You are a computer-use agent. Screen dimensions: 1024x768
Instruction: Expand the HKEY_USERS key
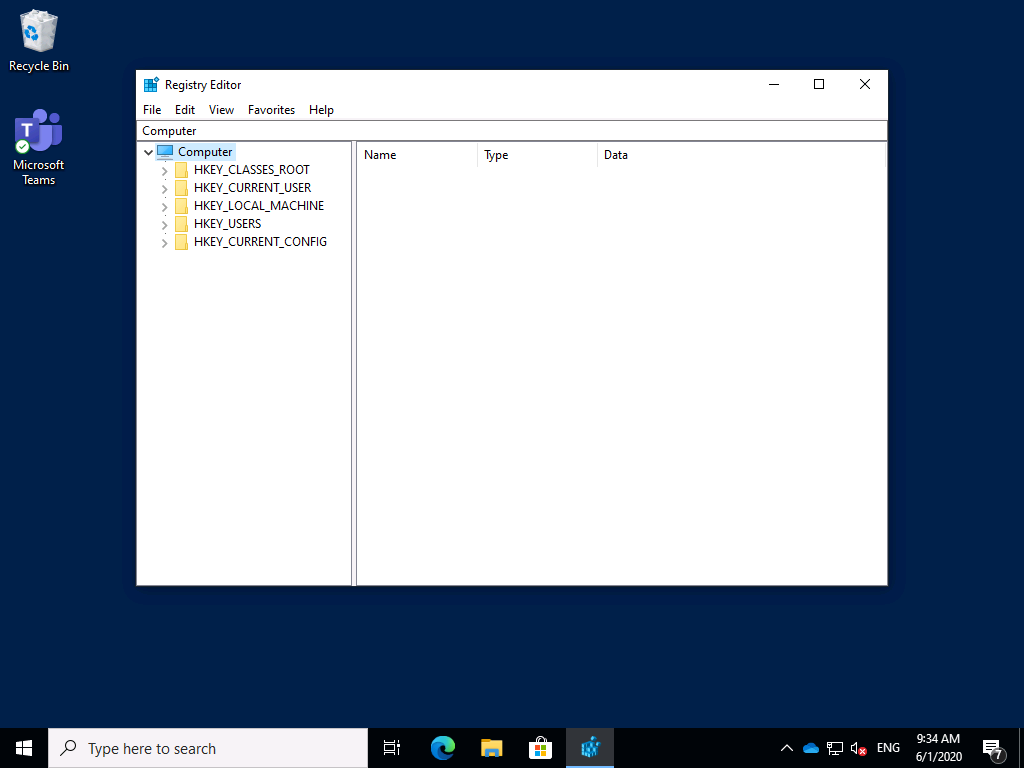point(164,225)
